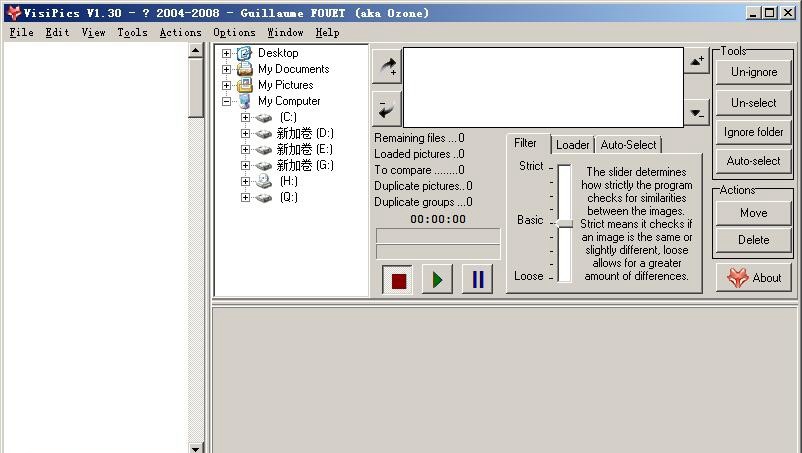Click the add folder arrow icon

(x=387, y=67)
